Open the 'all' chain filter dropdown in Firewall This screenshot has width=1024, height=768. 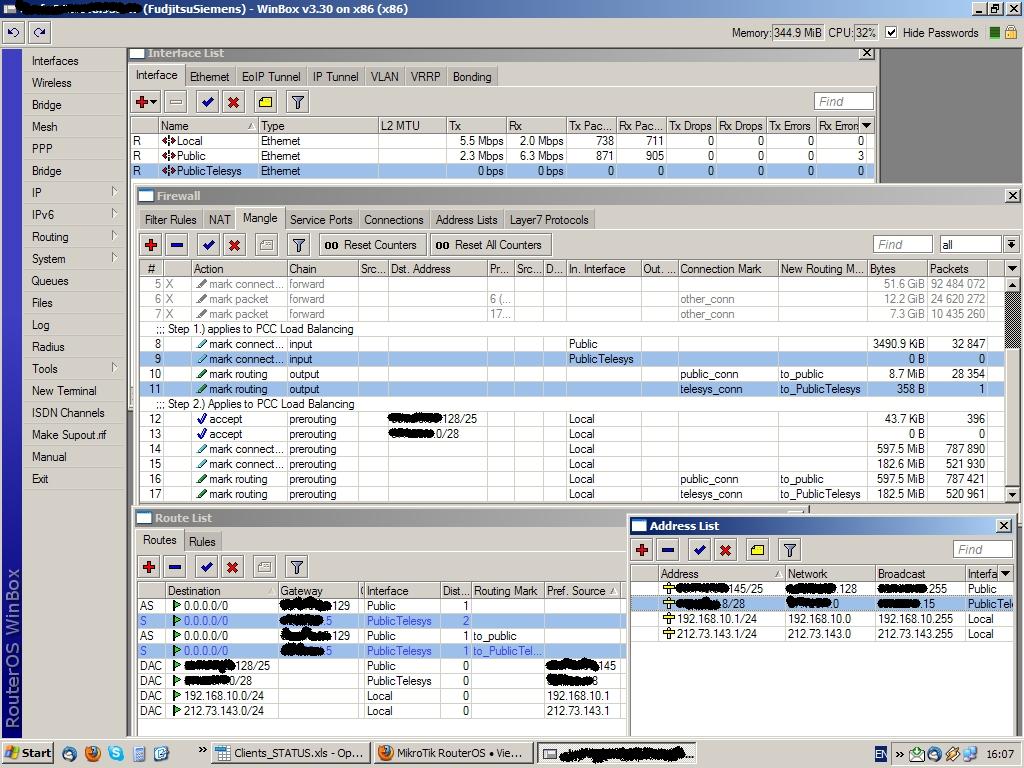1011,245
